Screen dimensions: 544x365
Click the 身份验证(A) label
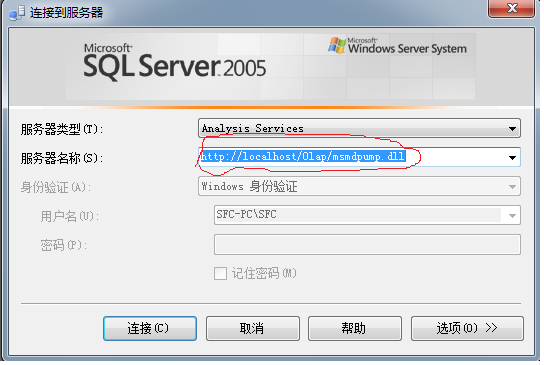(56, 187)
